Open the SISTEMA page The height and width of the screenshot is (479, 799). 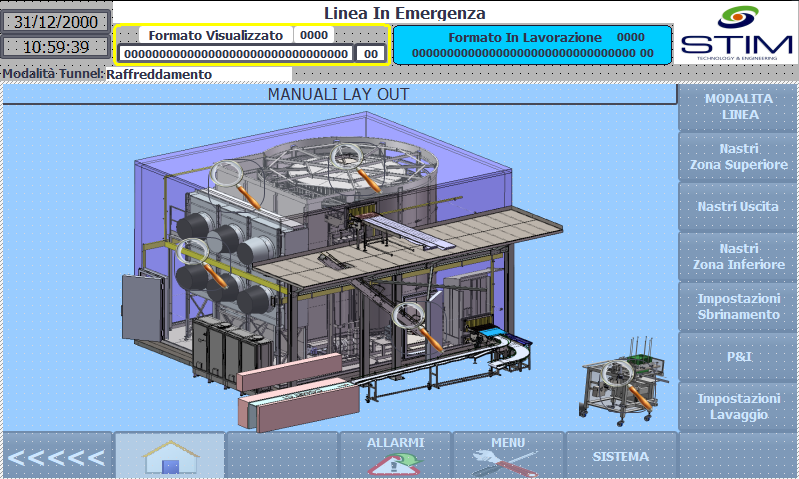621,455
